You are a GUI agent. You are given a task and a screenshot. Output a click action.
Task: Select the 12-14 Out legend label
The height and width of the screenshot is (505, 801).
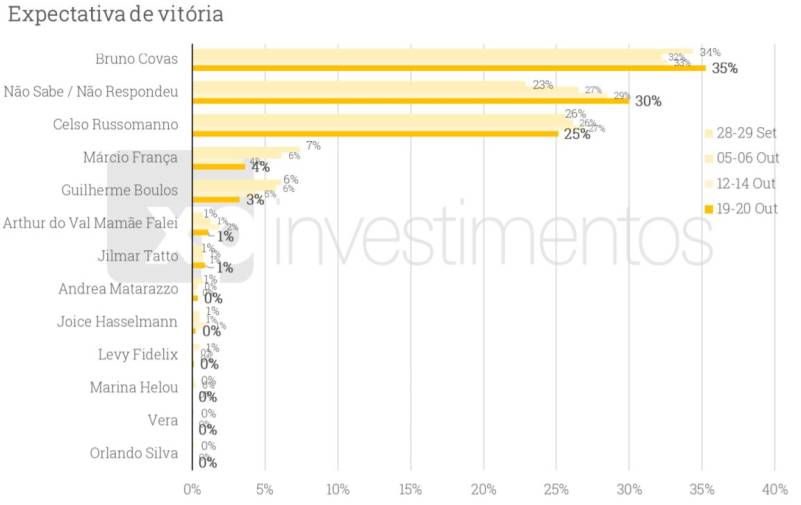tap(747, 183)
